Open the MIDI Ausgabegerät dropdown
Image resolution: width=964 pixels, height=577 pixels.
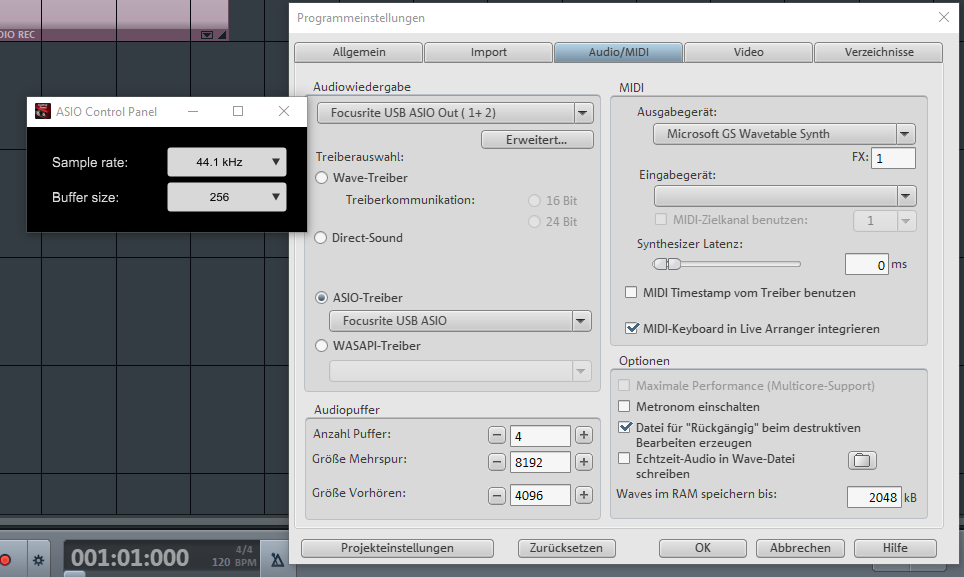(x=784, y=134)
